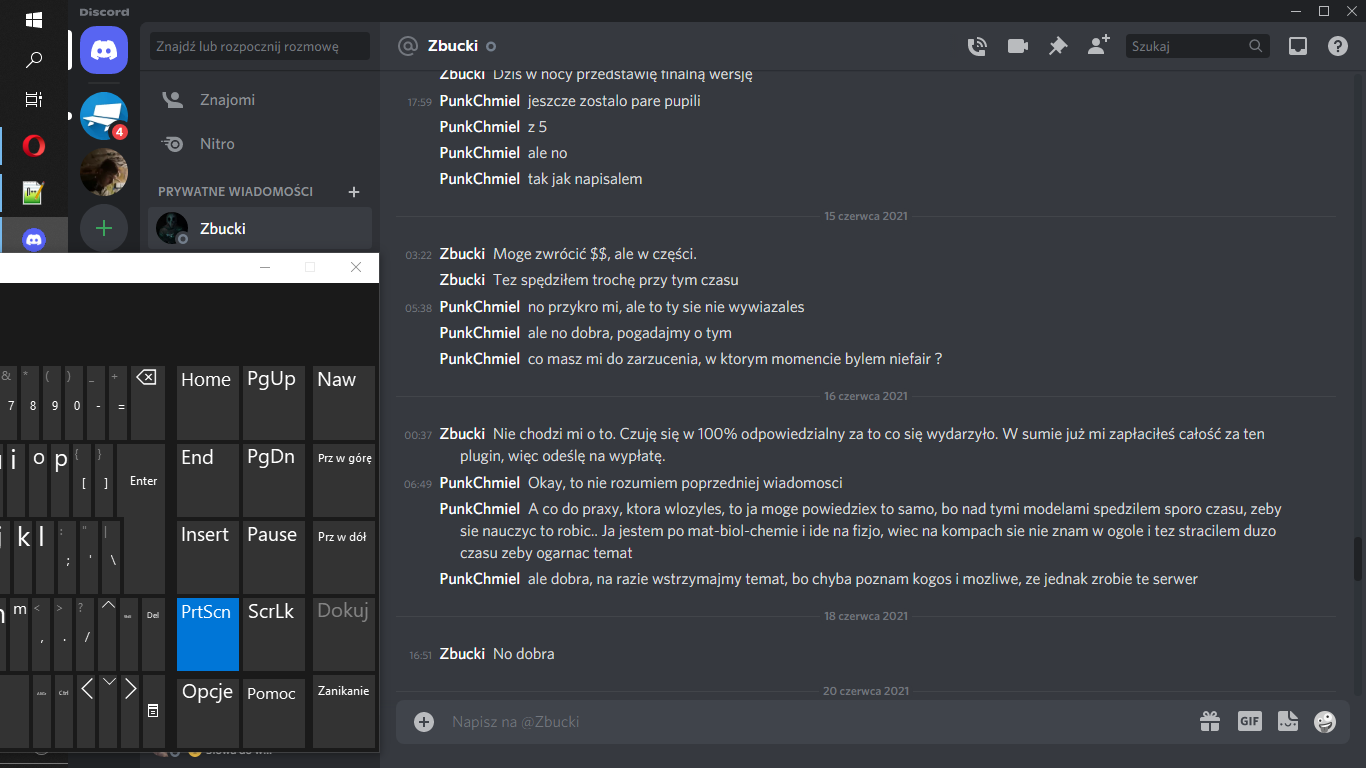
Task: Start a video call
Action: click(1018, 46)
